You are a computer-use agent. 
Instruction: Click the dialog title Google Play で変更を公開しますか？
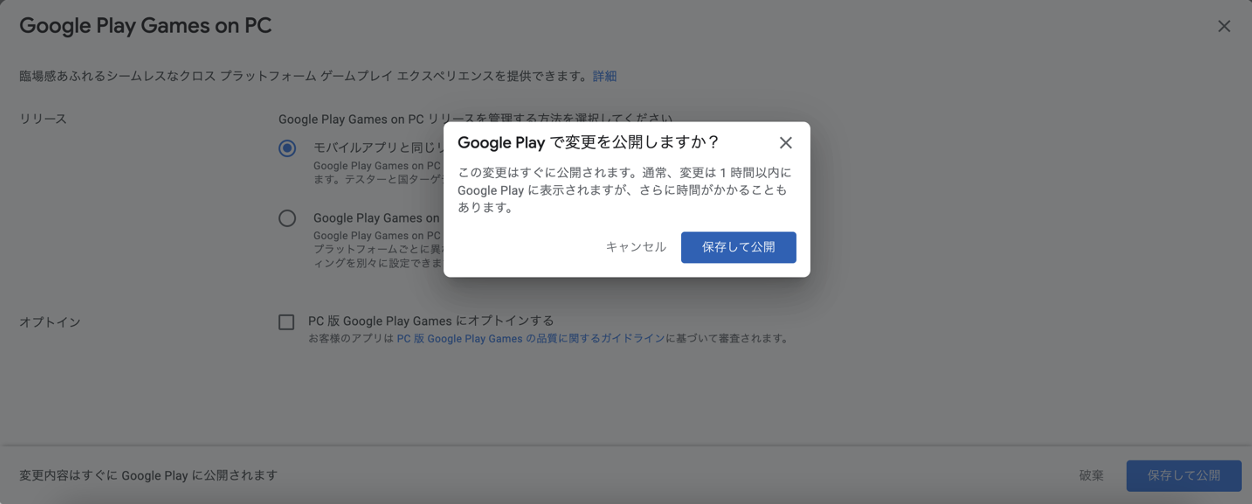(588, 143)
